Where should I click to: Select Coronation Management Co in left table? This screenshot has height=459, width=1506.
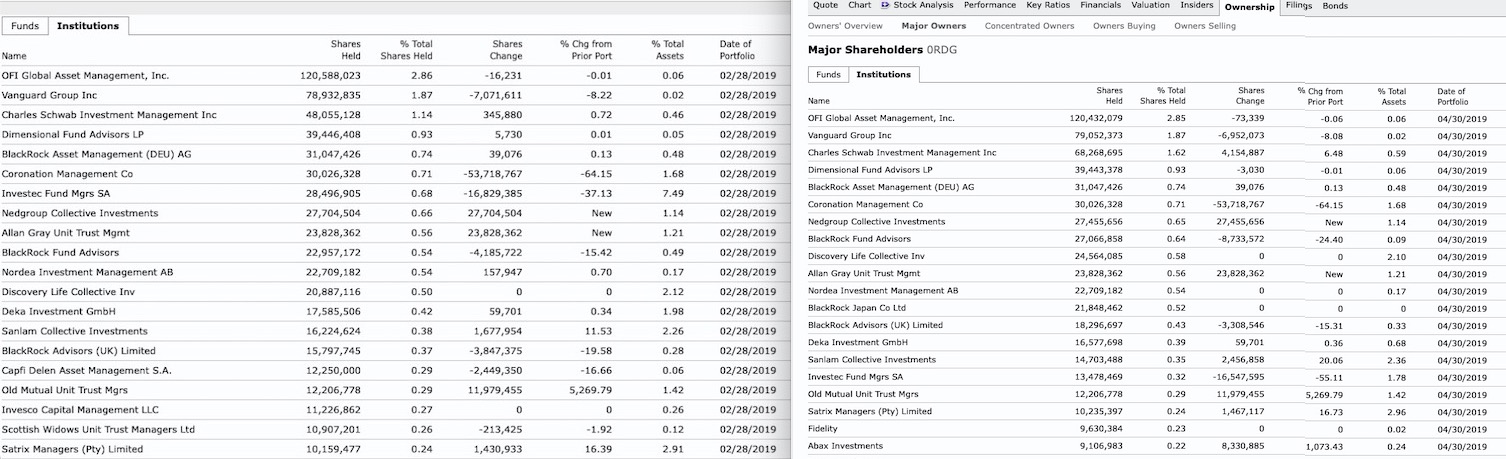[67, 174]
